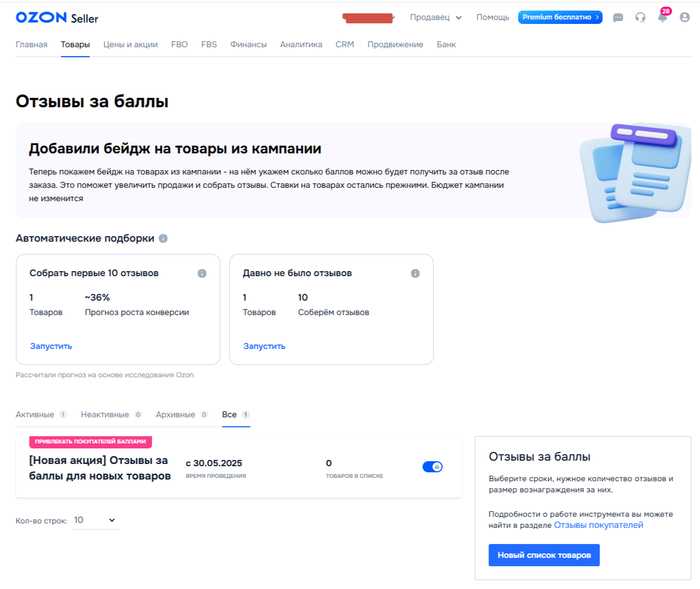Show info icon on Давно не было отзывов card
Screen dimensions: 700x589
pos(415,273)
